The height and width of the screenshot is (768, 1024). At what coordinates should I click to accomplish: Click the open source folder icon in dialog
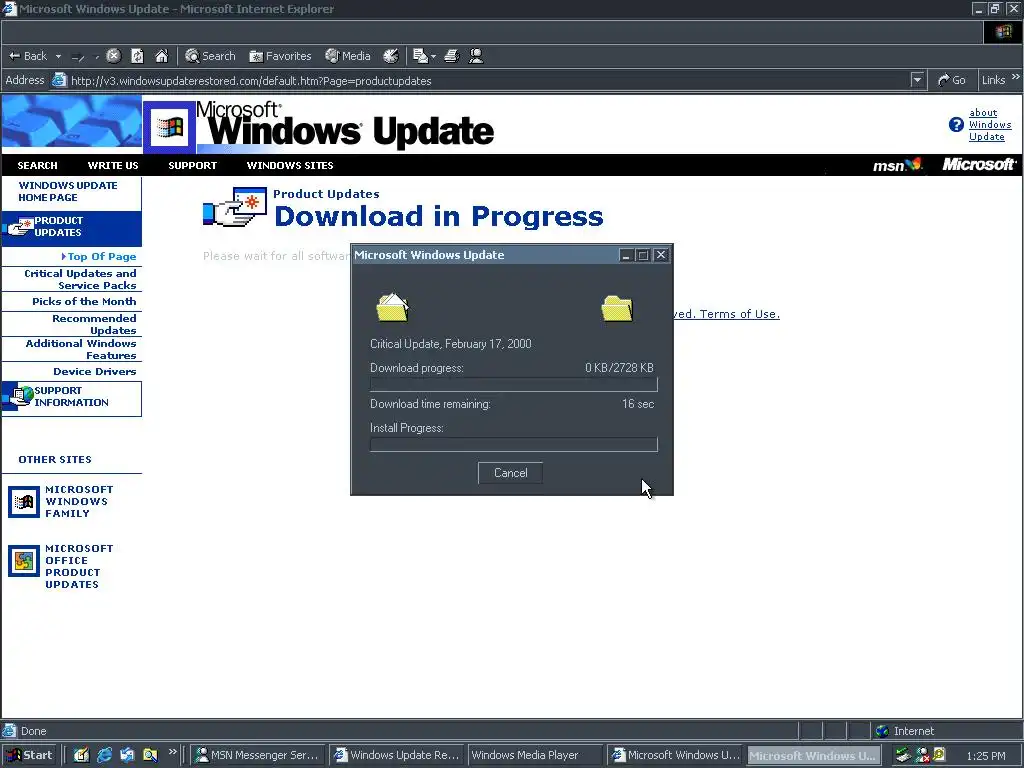tap(392, 308)
